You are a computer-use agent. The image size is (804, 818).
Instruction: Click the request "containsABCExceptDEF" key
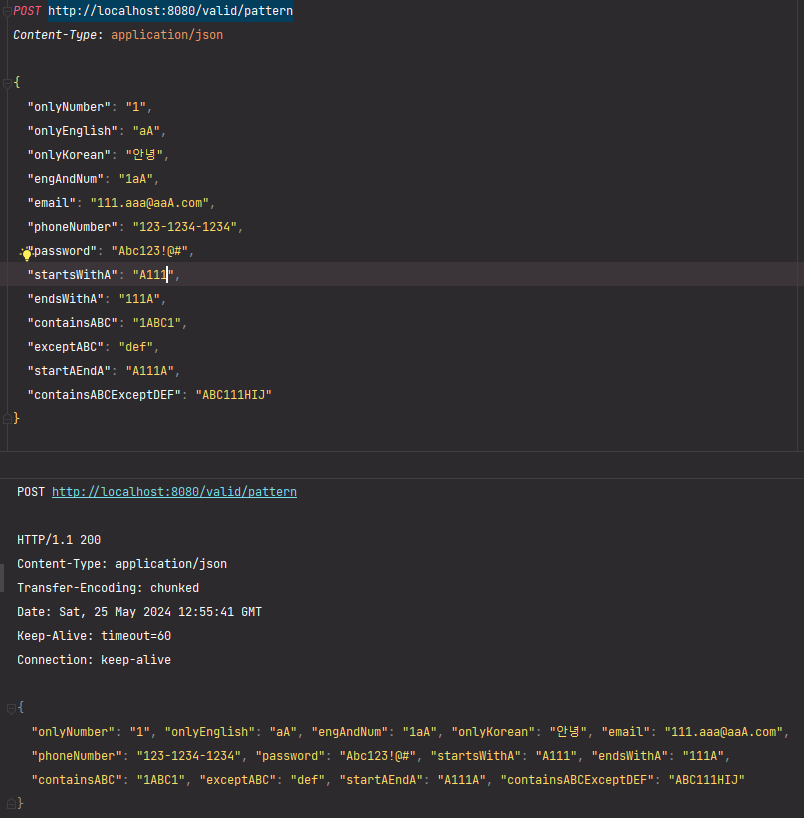tap(104, 395)
